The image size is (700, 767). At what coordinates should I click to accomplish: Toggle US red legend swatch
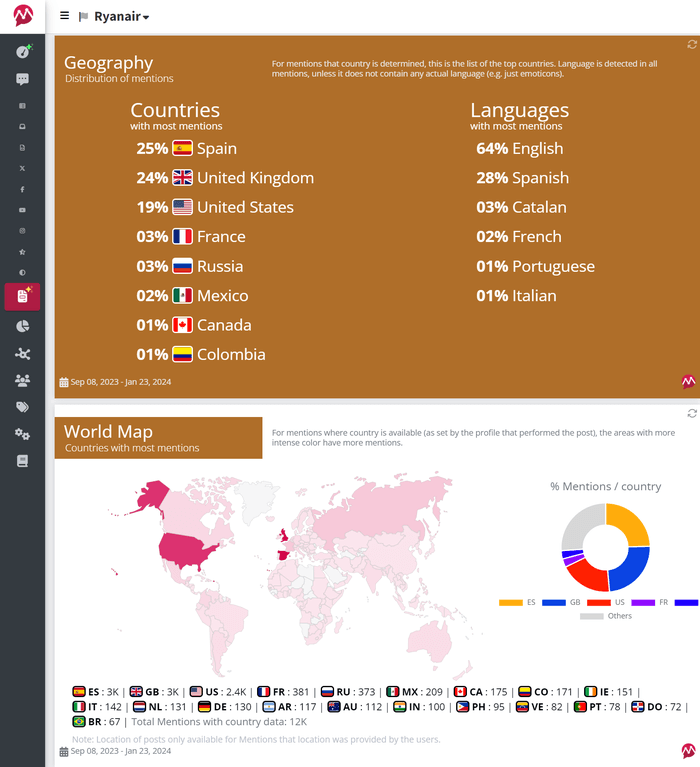point(599,603)
